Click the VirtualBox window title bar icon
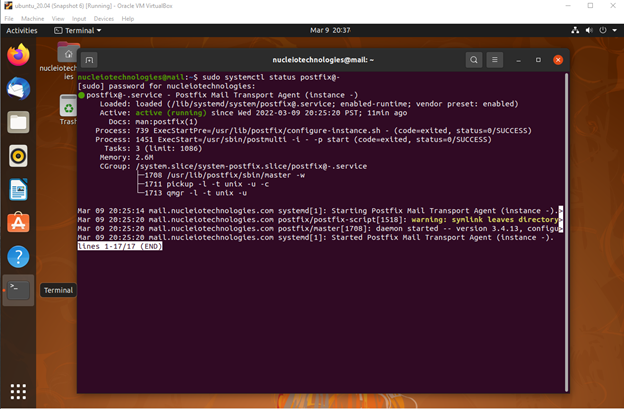This screenshot has width=624, height=409. pos(8,6)
